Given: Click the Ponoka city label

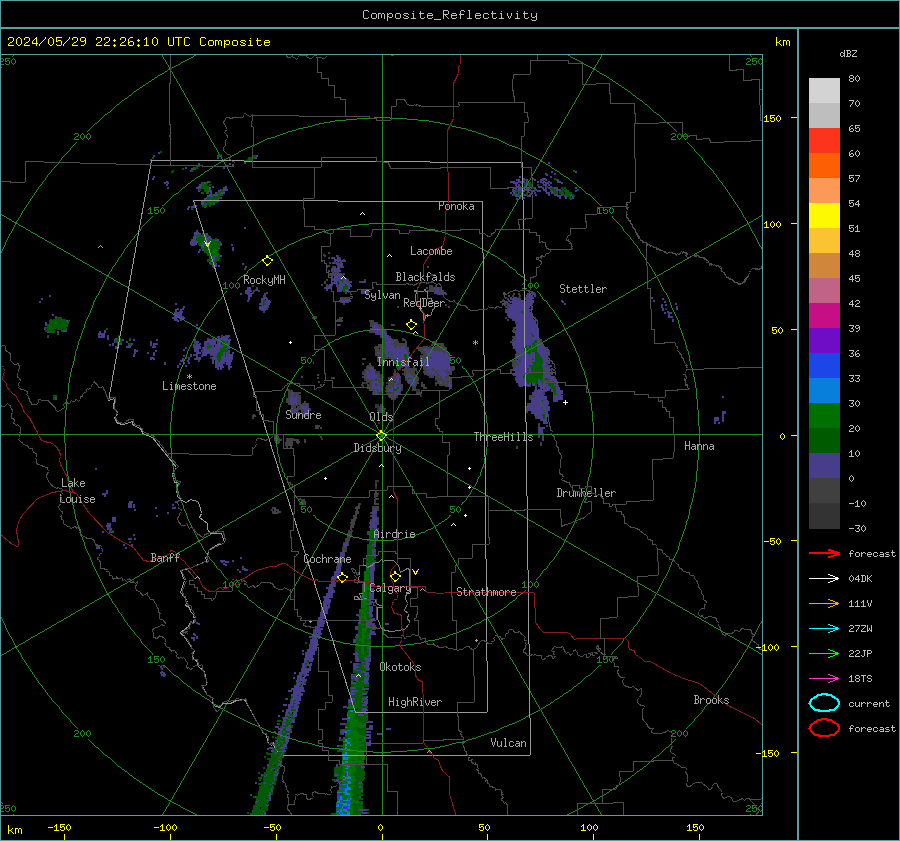Looking at the screenshot, I should click(x=456, y=206).
